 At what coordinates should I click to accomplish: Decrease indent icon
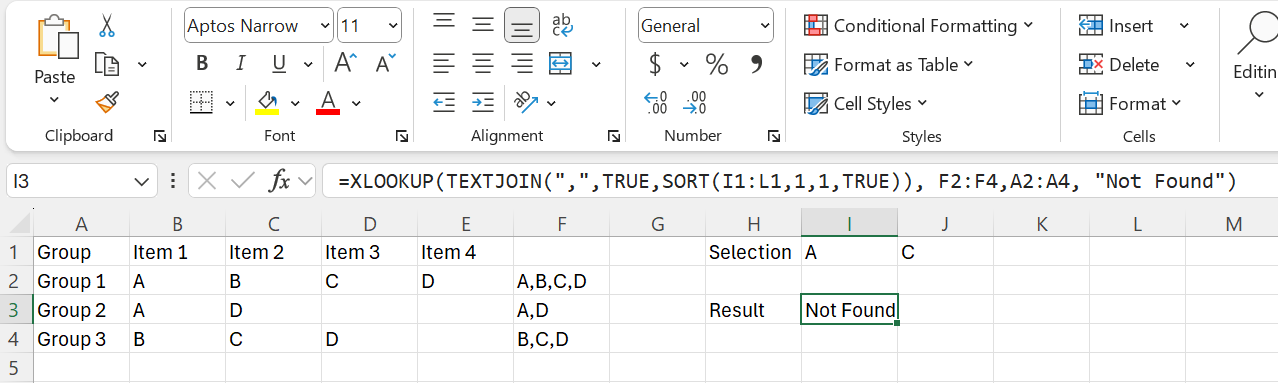(444, 102)
